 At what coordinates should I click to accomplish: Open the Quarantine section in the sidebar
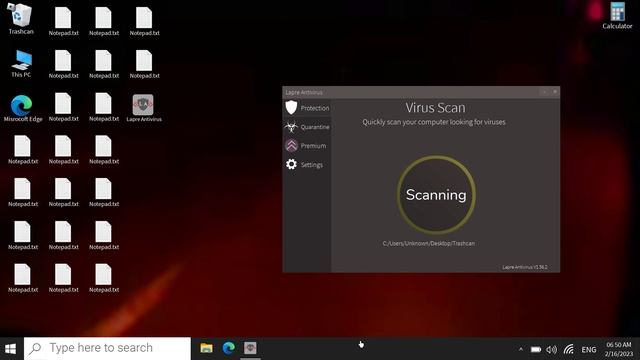307,127
